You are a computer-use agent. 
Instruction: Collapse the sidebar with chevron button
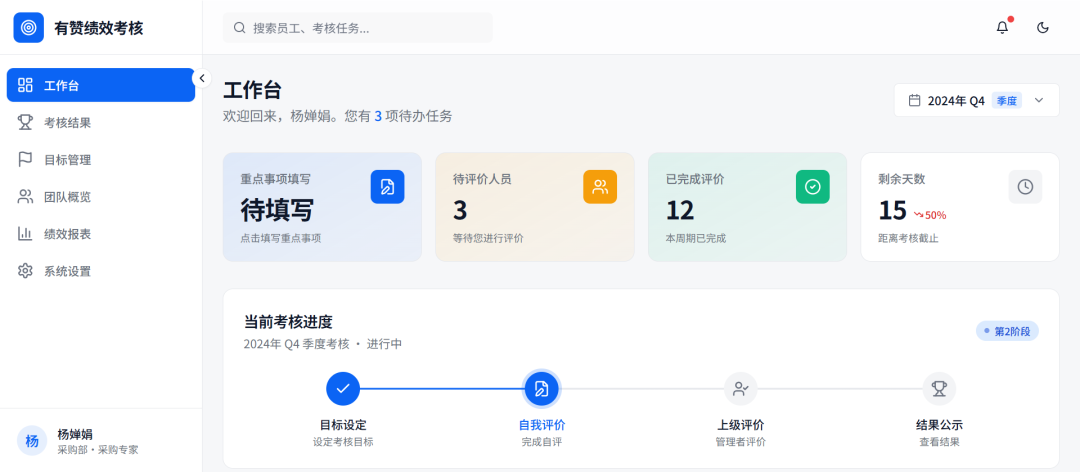(x=202, y=78)
